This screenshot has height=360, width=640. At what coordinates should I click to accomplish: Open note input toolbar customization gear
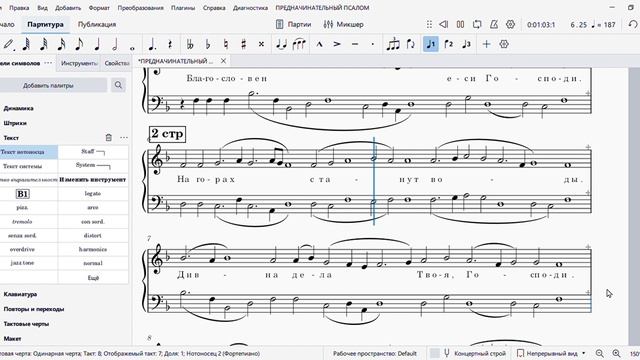pyautogui.click(x=504, y=44)
